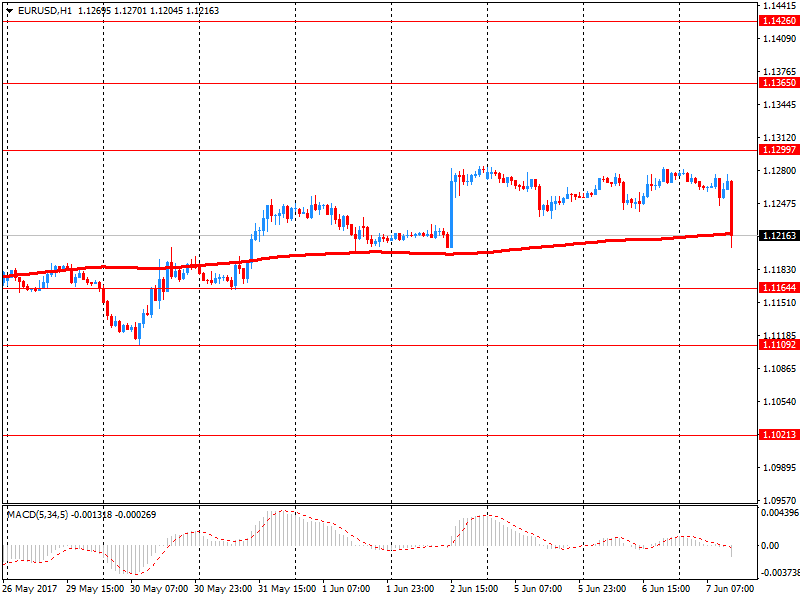Click the 1.12475 price scale value
Viewport: 800px width, 600px height.
(779, 204)
